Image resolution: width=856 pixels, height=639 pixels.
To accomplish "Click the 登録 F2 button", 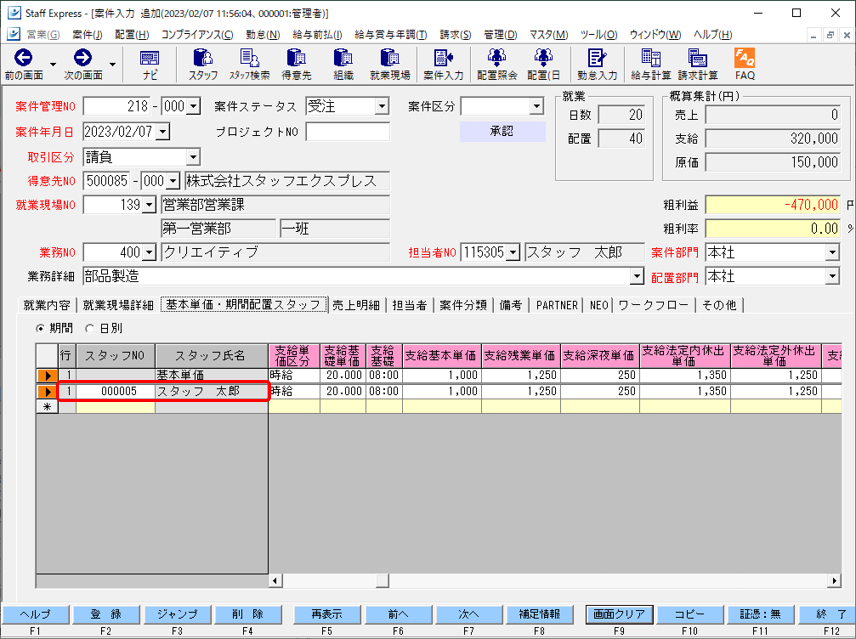I will tap(106, 614).
